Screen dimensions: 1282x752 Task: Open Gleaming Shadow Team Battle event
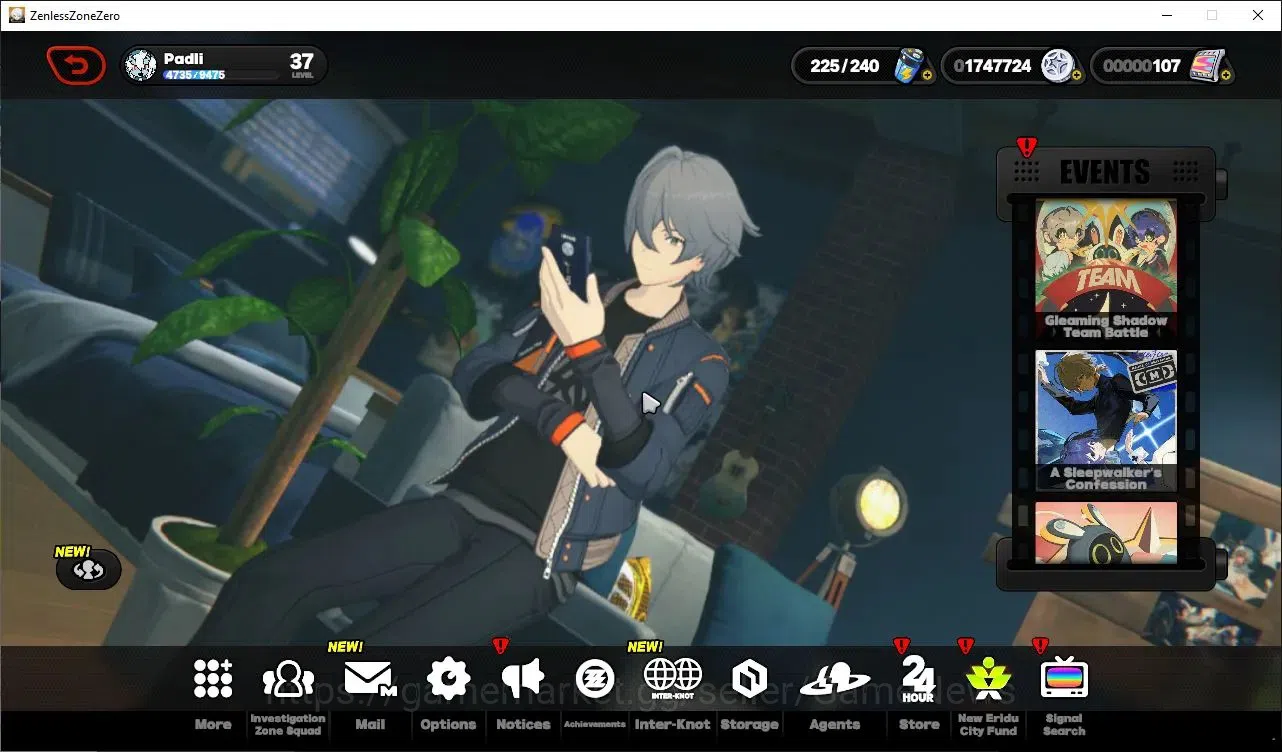point(1106,269)
